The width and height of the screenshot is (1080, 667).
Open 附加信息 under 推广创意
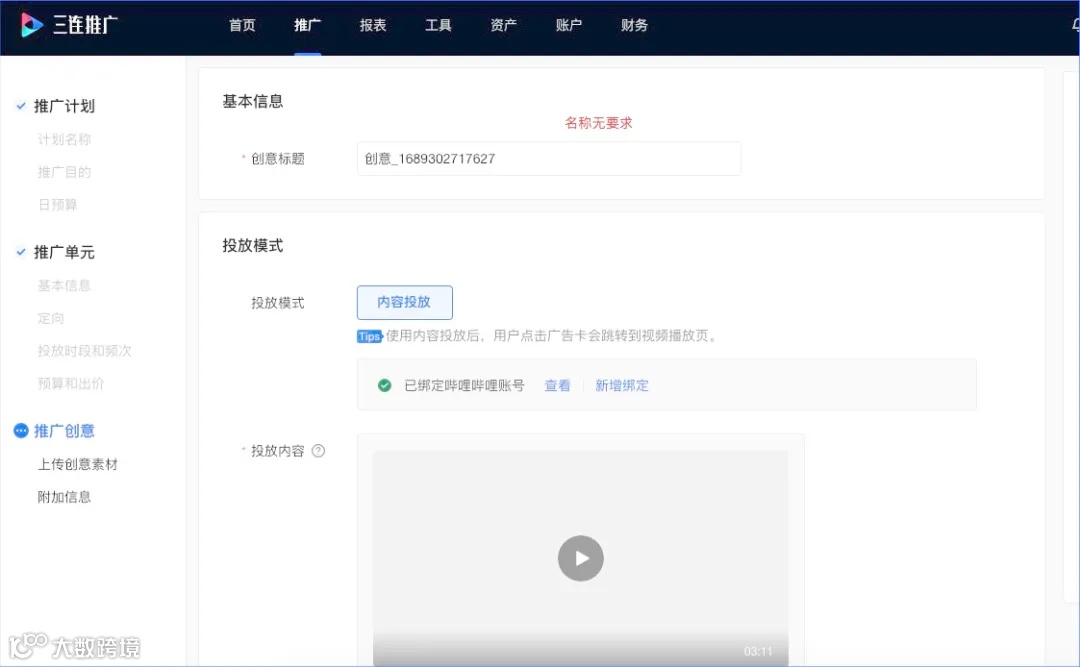(x=64, y=497)
